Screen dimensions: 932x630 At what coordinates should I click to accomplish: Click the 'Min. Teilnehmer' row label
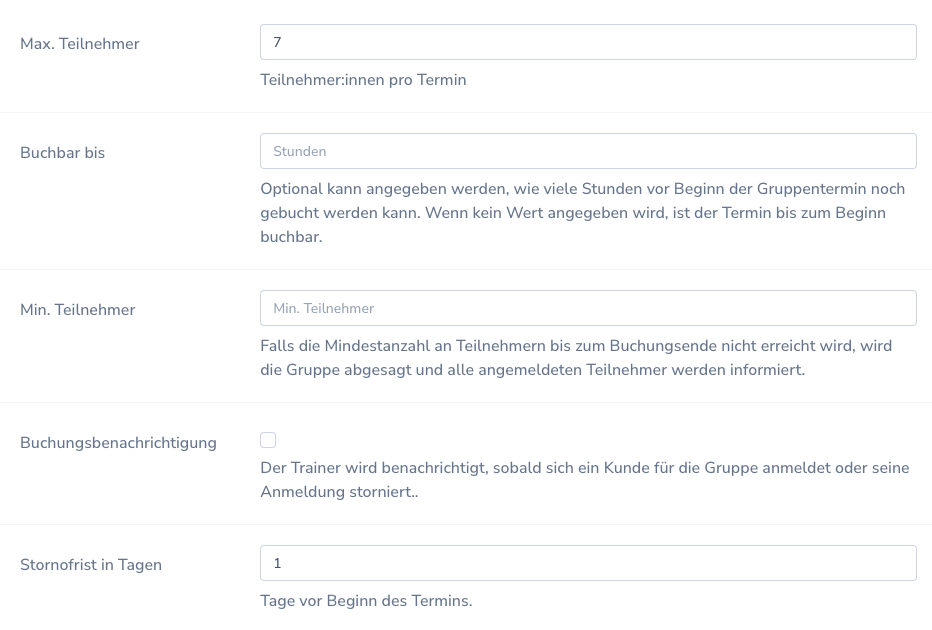[x=78, y=310]
